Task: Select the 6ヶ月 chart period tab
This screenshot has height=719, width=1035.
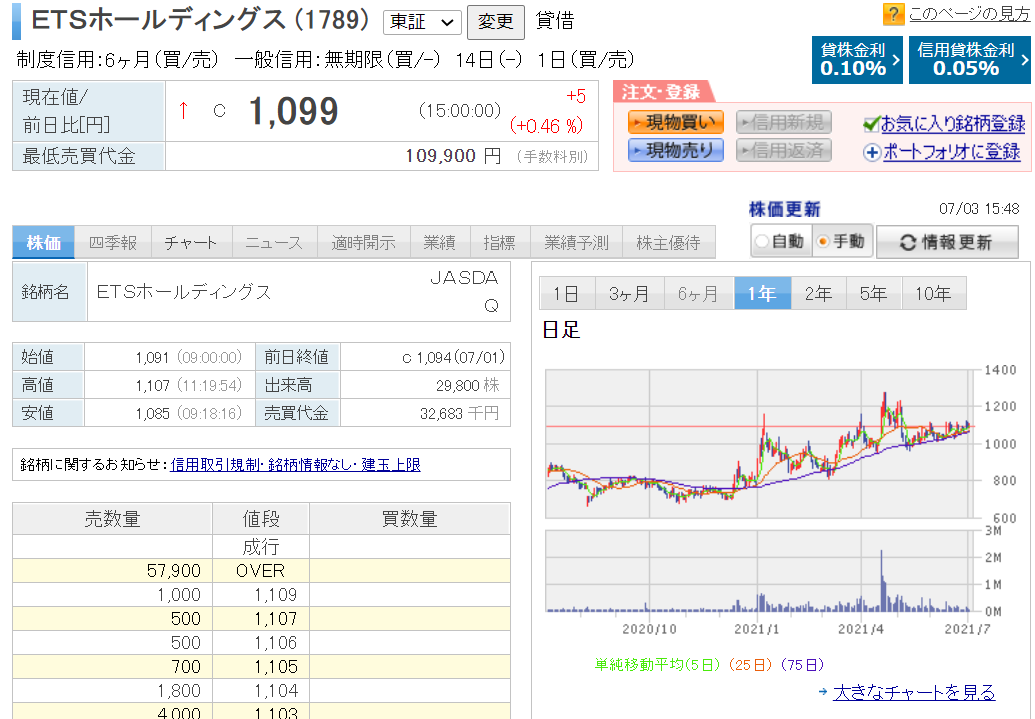Action: point(699,293)
